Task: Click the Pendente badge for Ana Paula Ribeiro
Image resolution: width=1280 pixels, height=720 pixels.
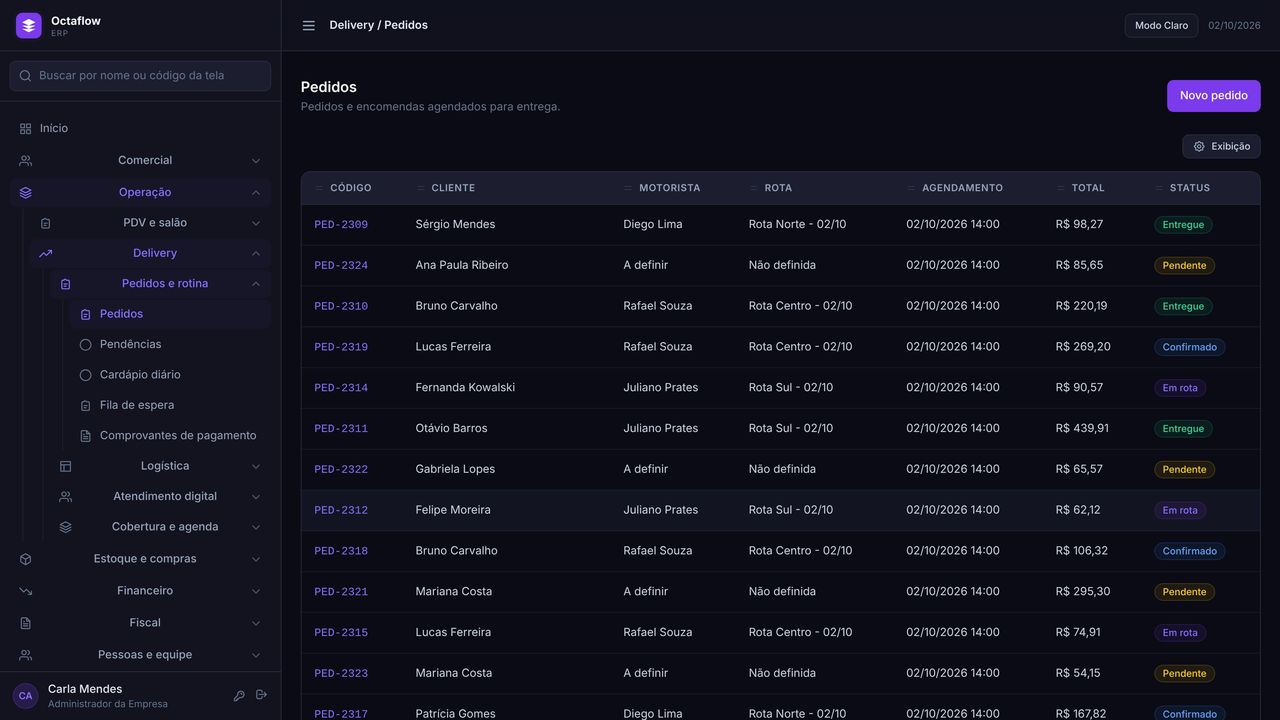Action: (1184, 266)
